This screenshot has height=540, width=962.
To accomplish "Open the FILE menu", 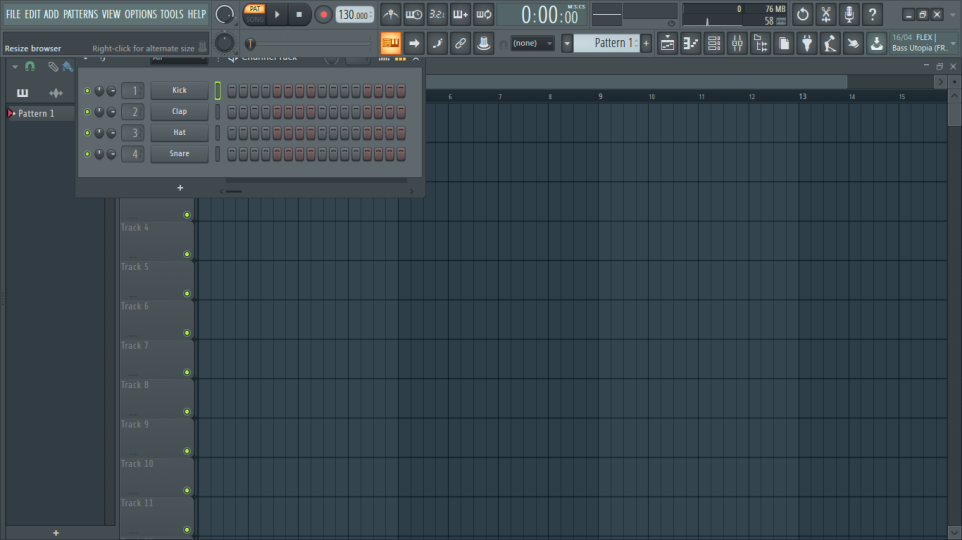I will (x=13, y=14).
